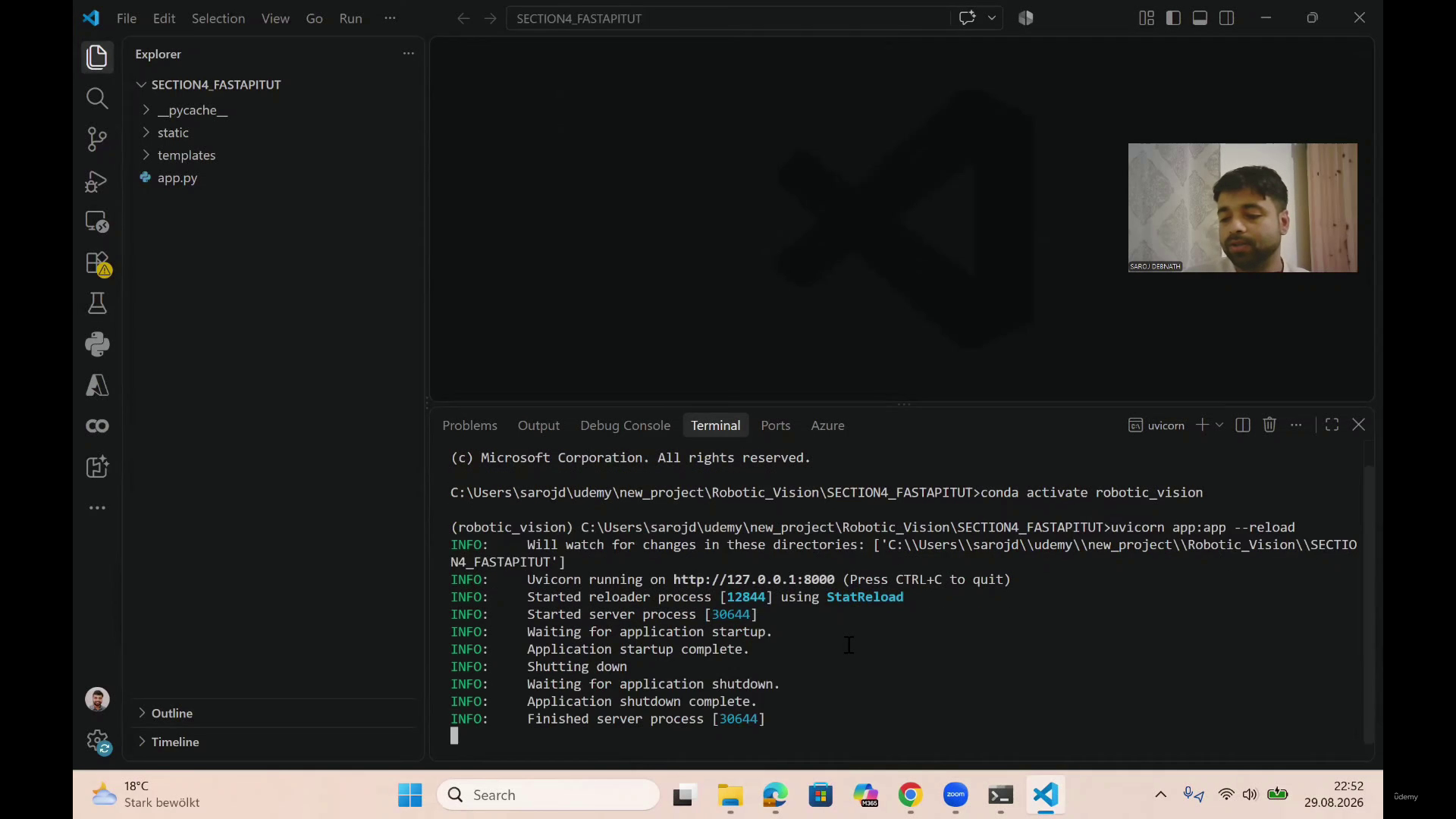Open the Azure view in activity bar
1456x819 pixels.
96,385
